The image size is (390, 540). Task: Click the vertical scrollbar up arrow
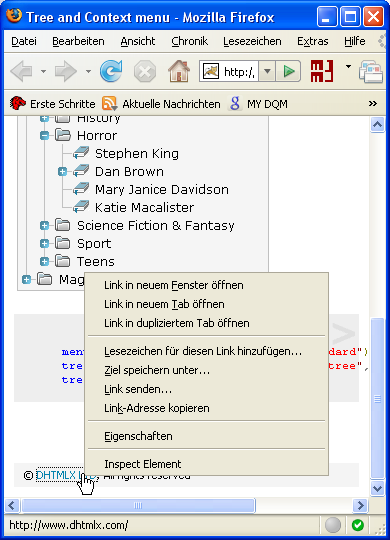click(378, 124)
